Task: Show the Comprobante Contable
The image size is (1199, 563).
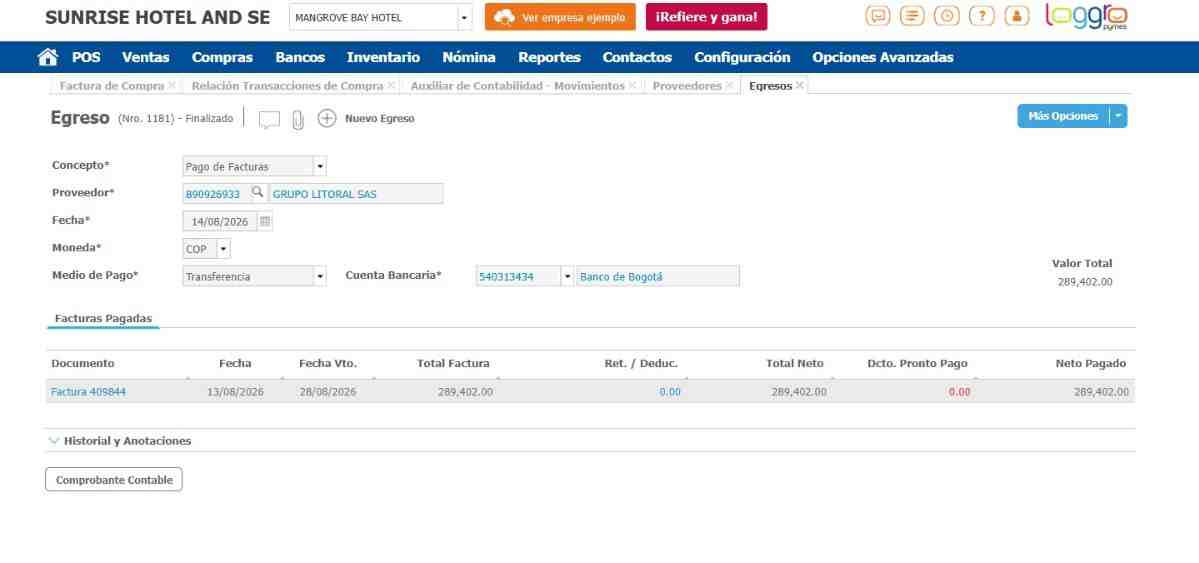Action: click(x=114, y=480)
